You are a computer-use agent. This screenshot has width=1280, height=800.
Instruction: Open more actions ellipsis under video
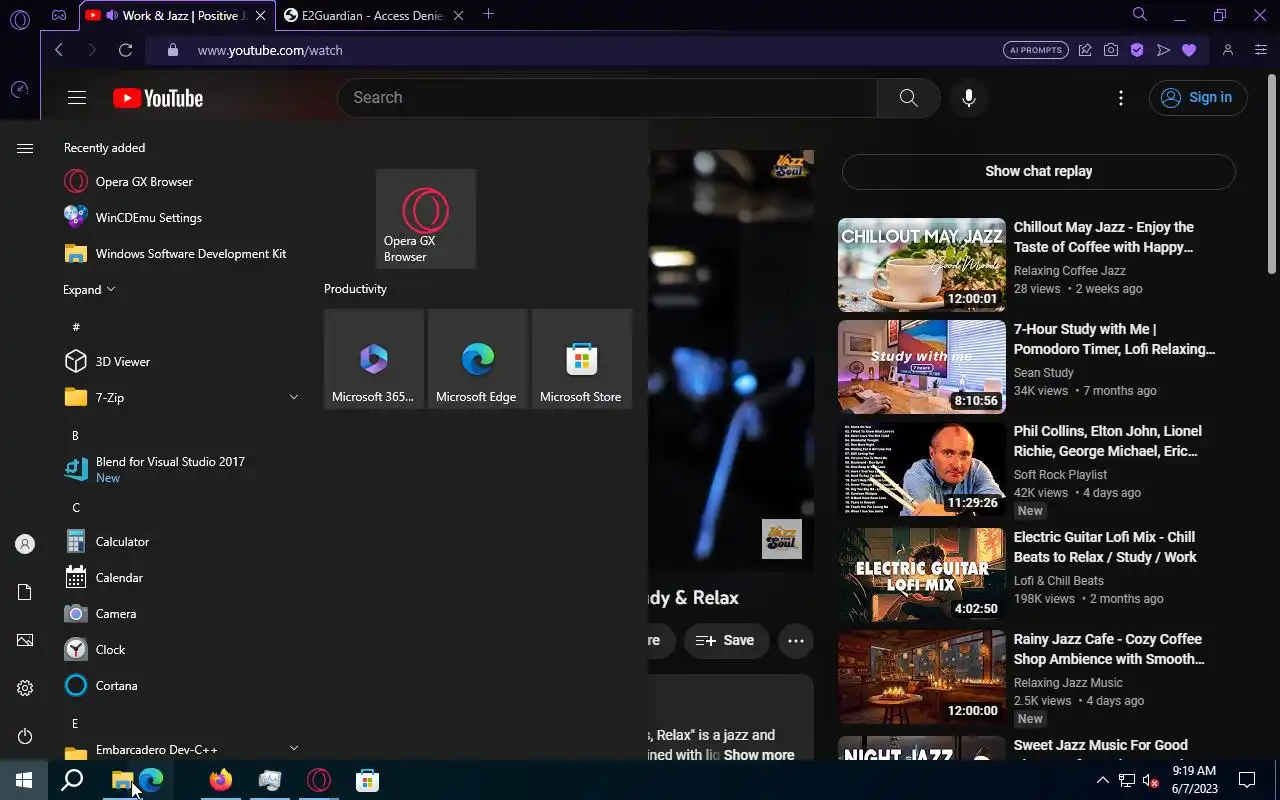click(x=796, y=641)
